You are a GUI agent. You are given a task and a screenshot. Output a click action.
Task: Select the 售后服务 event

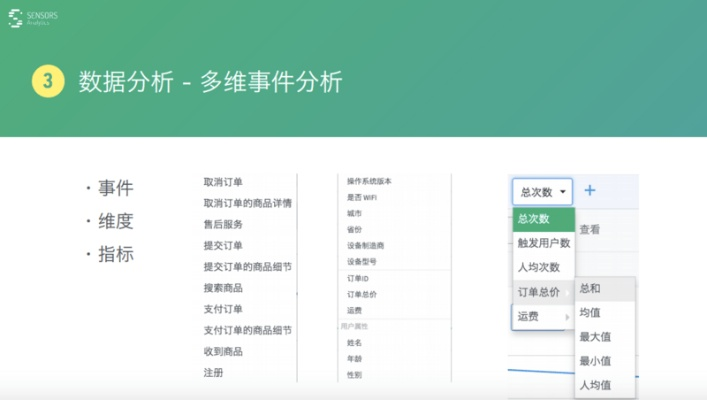point(223,224)
